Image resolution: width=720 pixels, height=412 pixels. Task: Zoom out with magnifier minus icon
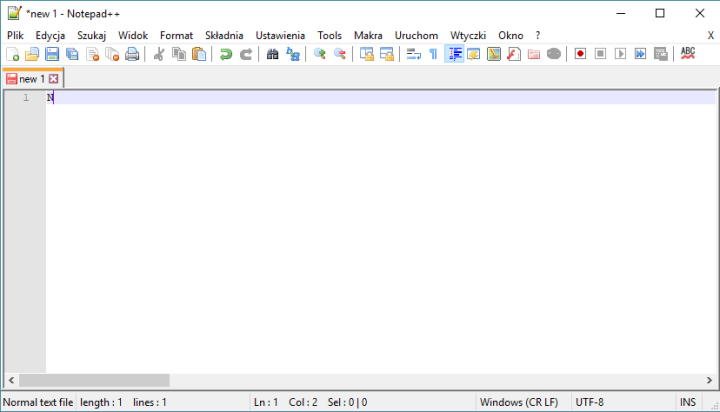click(x=340, y=54)
